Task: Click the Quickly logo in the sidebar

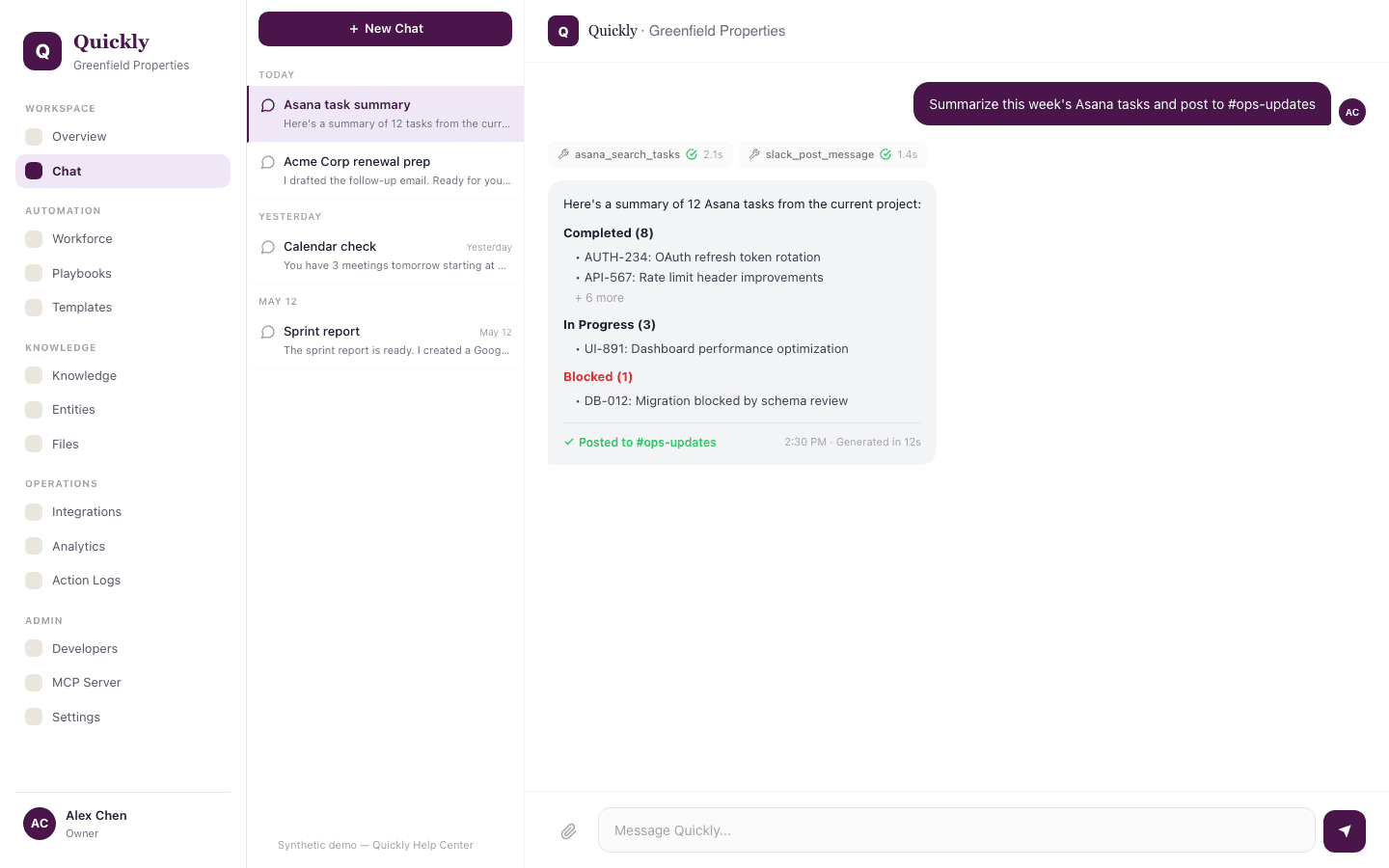Action: [x=42, y=51]
